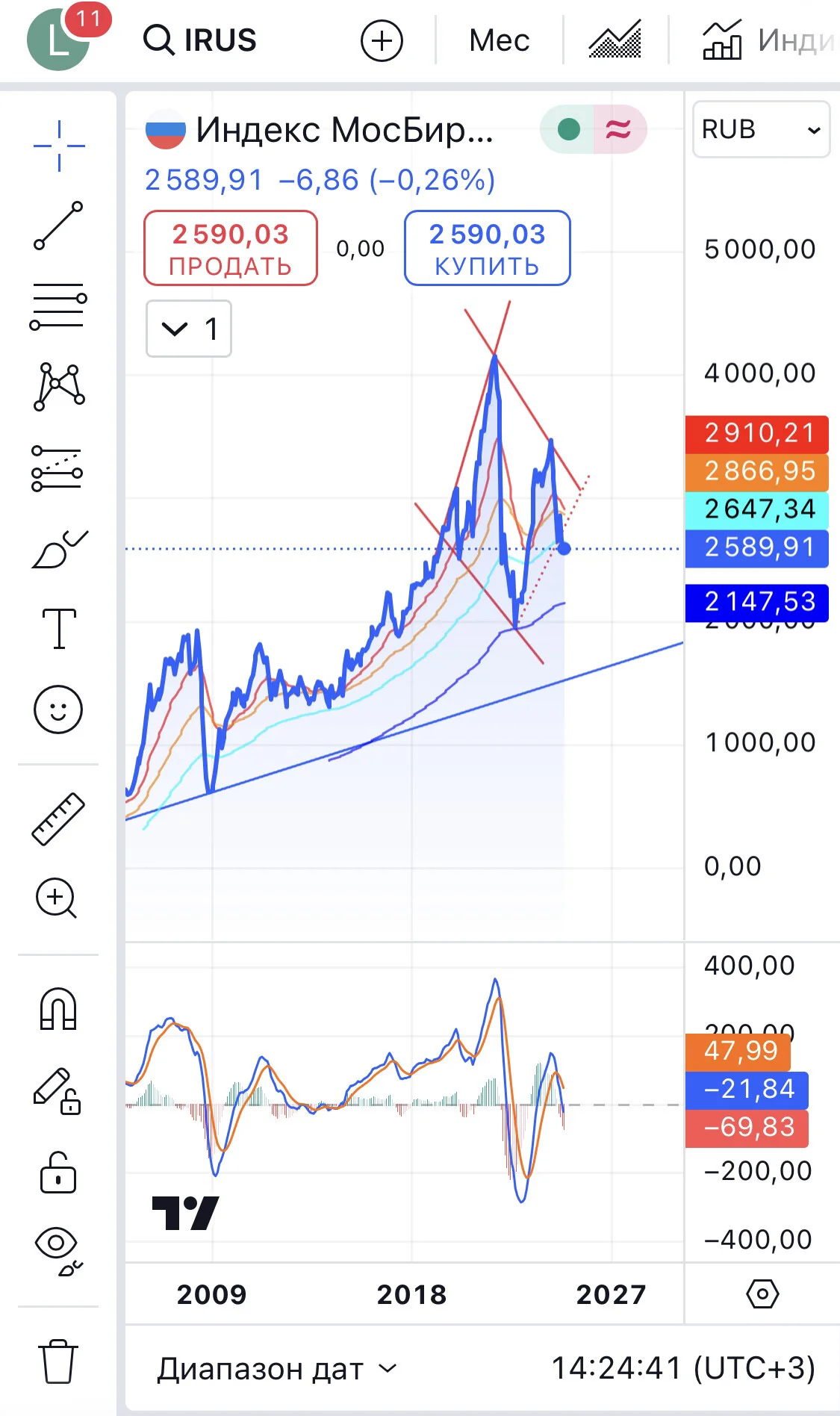Open the Мес timeframe selector
Viewport: 840px width, 1416px height.
[500, 40]
